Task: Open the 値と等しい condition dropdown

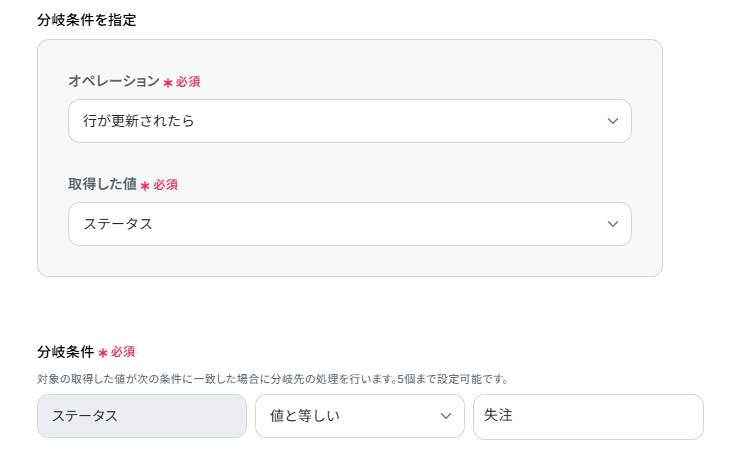Action: tap(359, 416)
